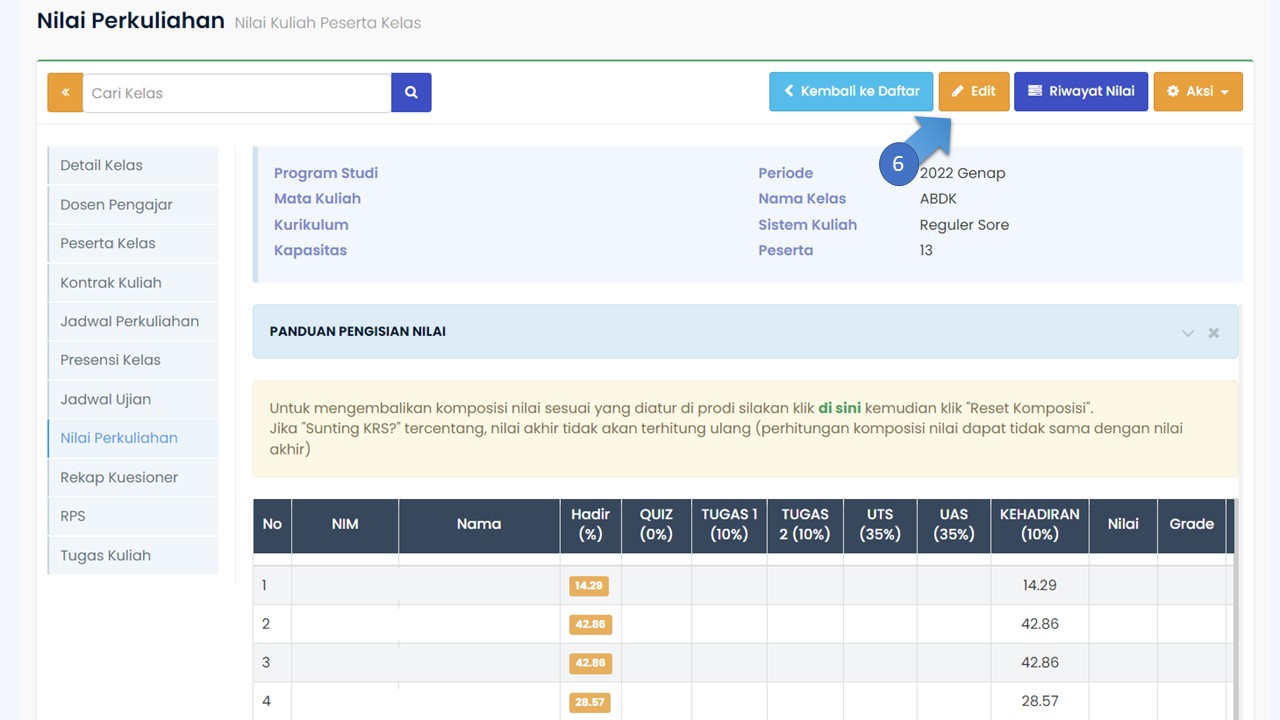Click the TUGAS 1 (10%) column header
1280x720 pixels.
click(729, 524)
